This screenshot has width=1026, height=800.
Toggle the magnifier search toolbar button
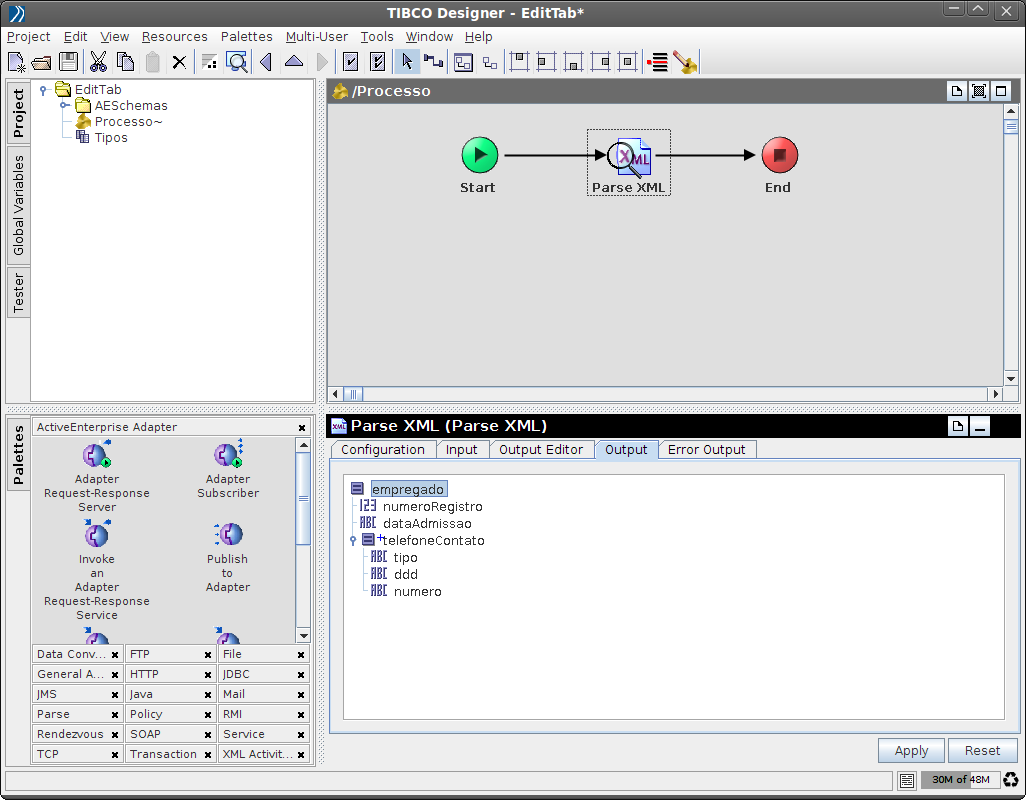(237, 62)
